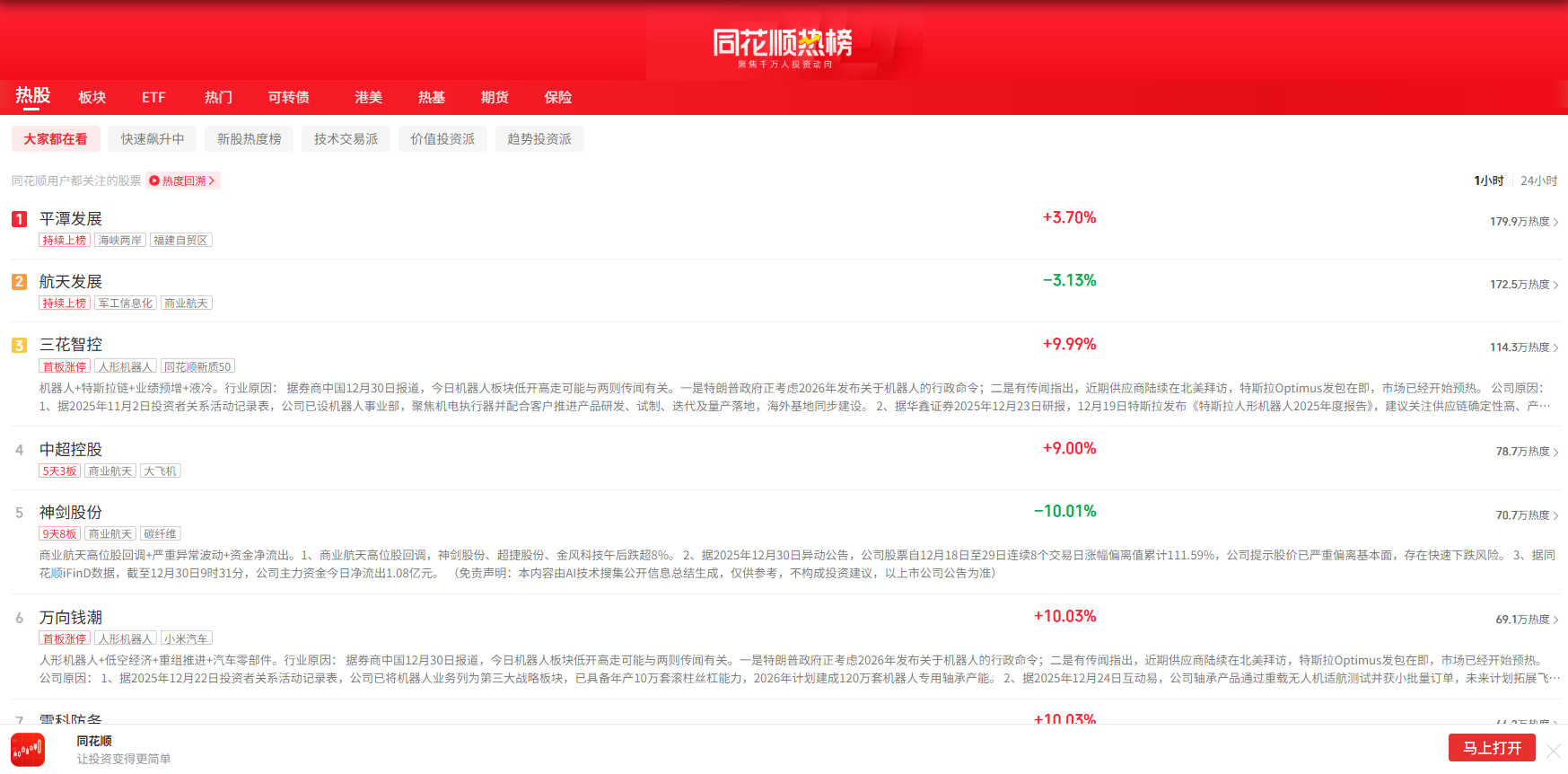Switch time range to 1小时

coord(1488,180)
